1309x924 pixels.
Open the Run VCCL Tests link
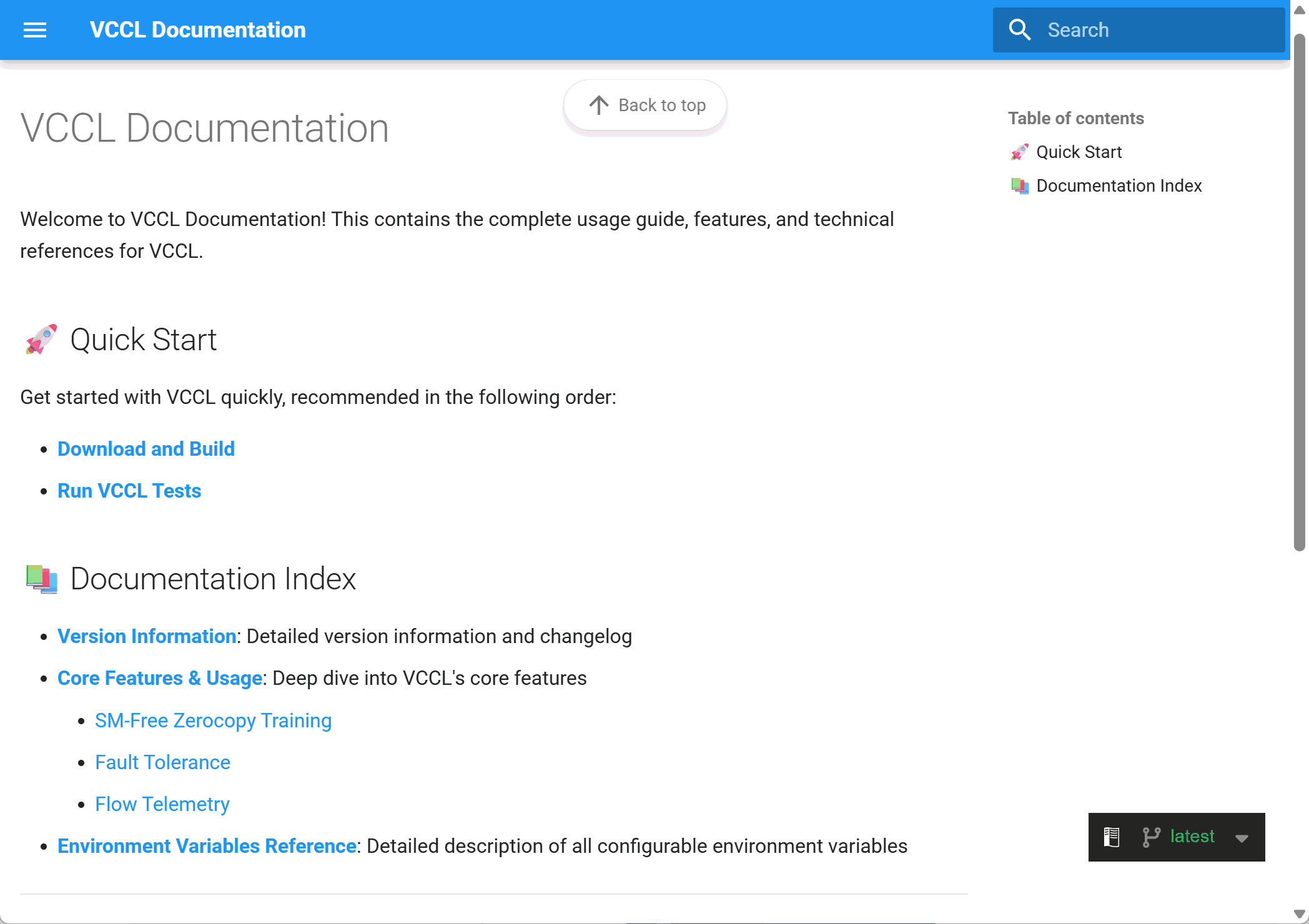point(129,491)
